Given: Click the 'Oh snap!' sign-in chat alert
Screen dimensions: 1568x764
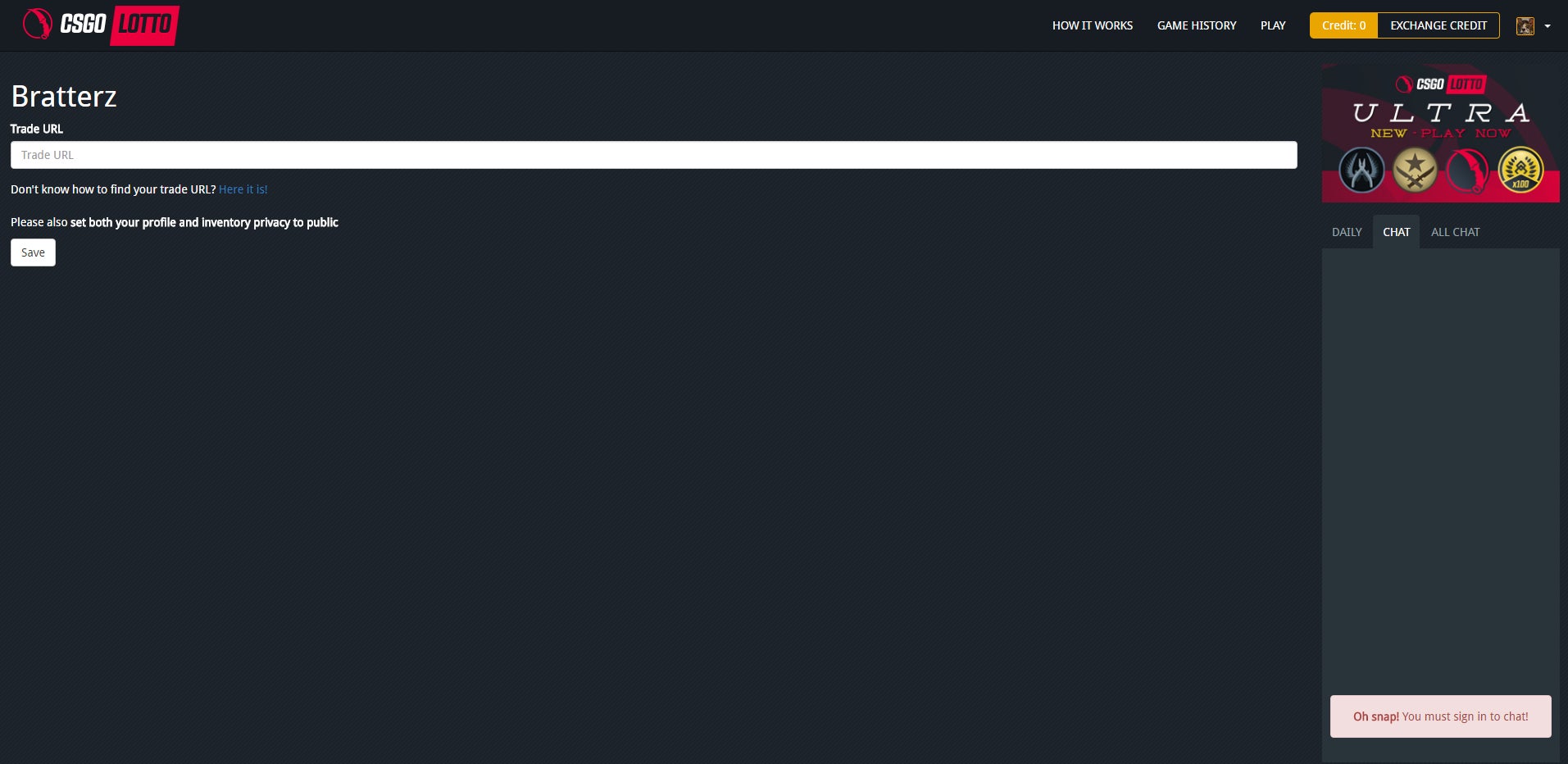Looking at the screenshot, I should (x=1440, y=716).
